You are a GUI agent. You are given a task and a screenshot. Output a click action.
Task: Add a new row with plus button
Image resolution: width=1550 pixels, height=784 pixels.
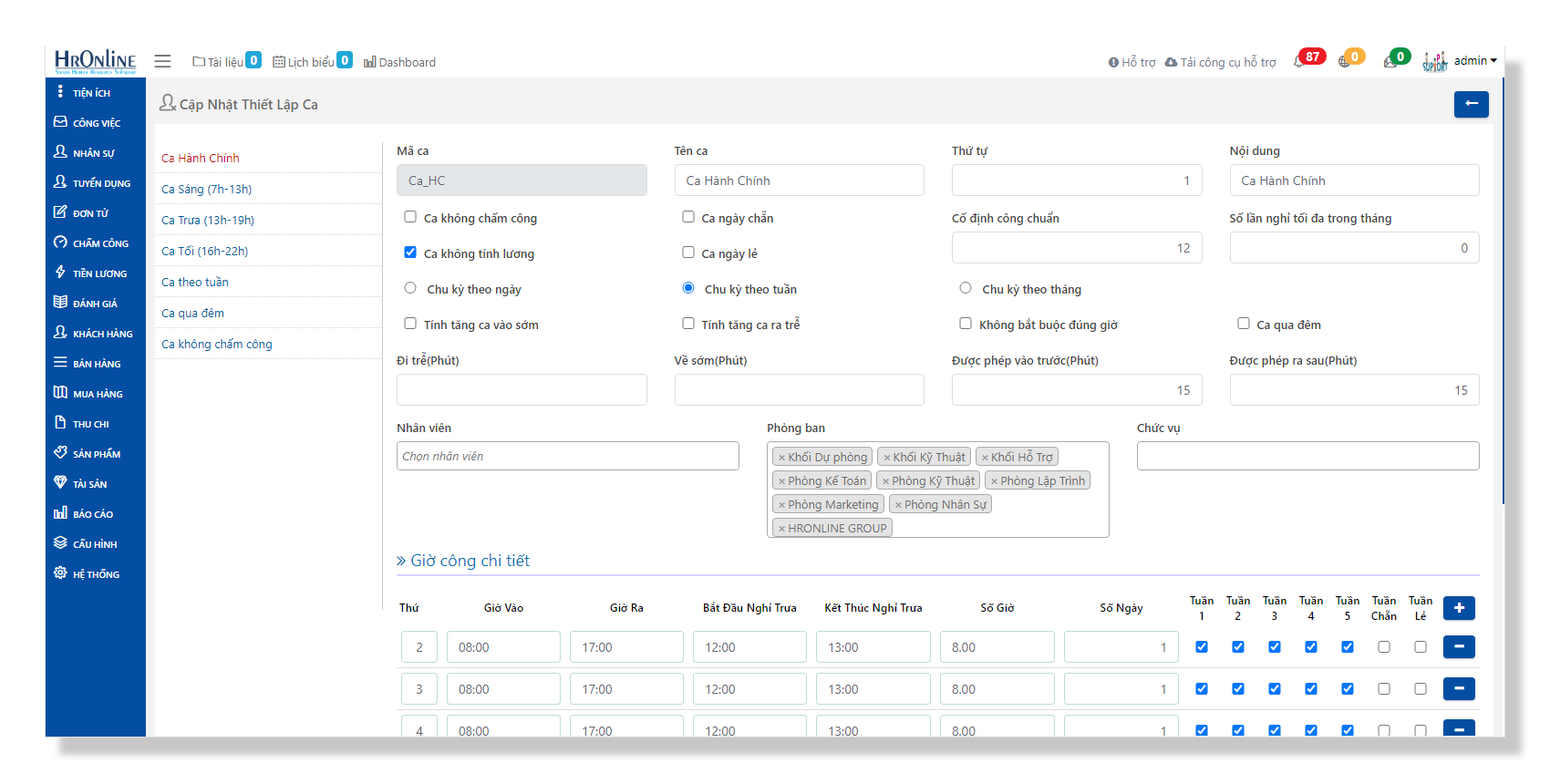coord(1459,608)
